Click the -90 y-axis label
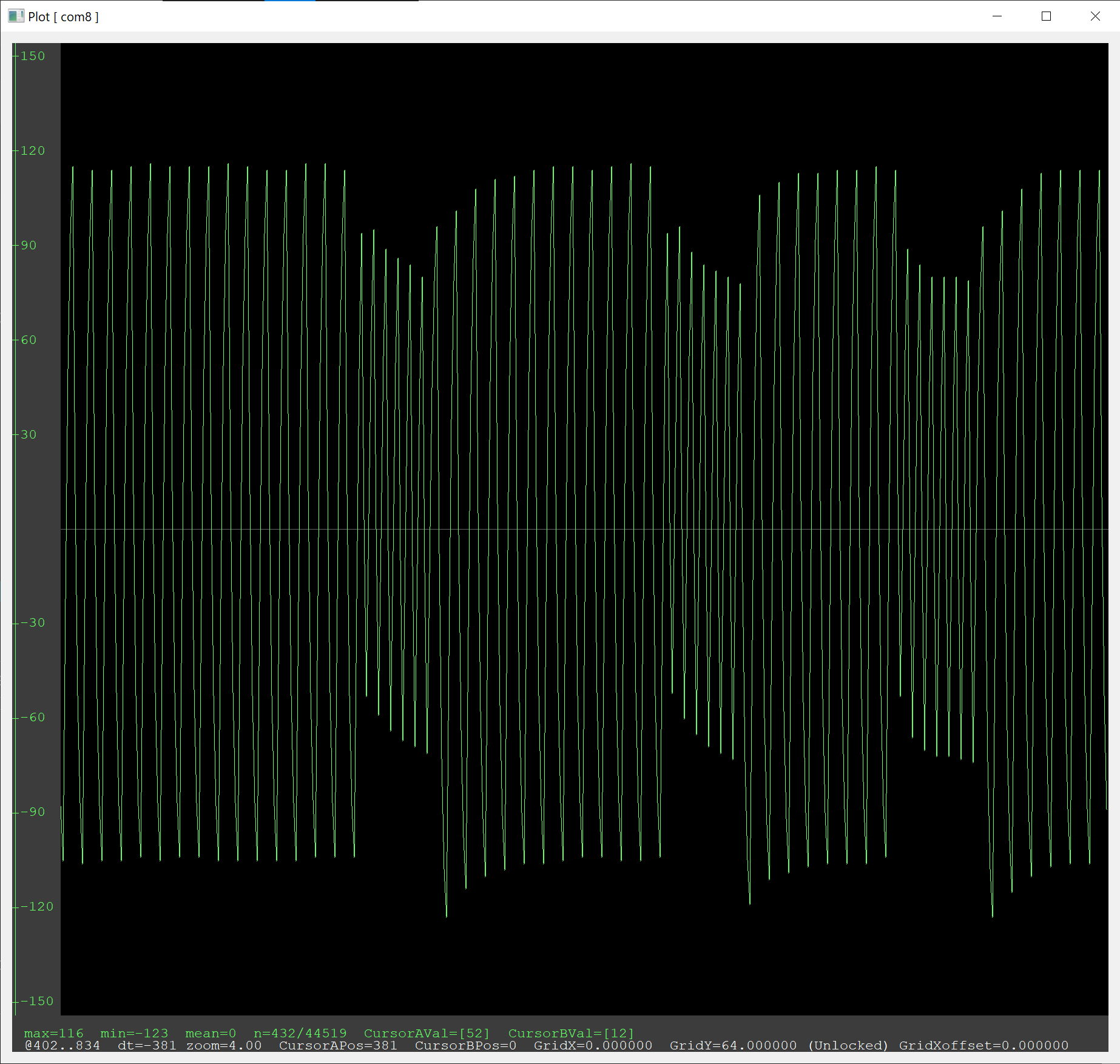This screenshot has height=1064, width=1120. pos(33,812)
